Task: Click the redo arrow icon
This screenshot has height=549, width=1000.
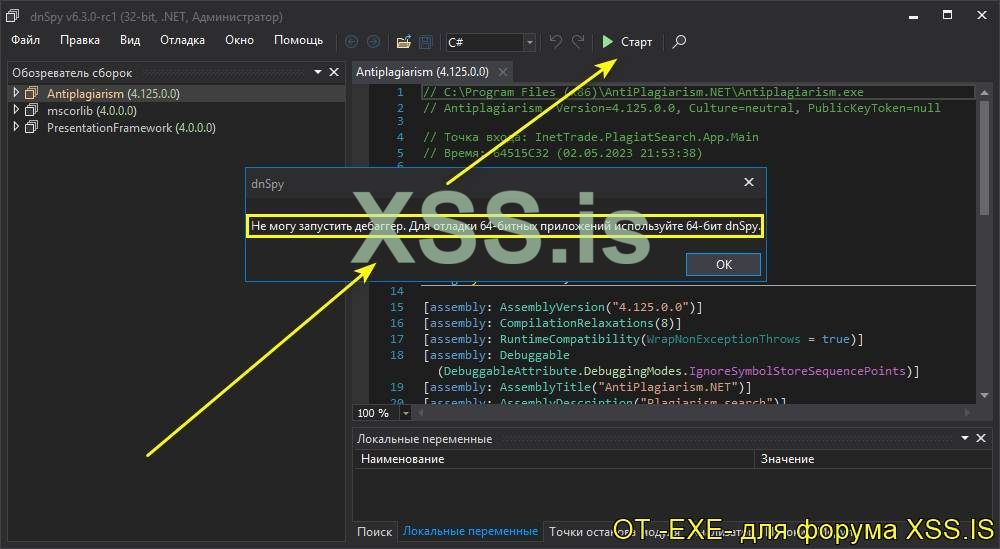Action: [578, 41]
